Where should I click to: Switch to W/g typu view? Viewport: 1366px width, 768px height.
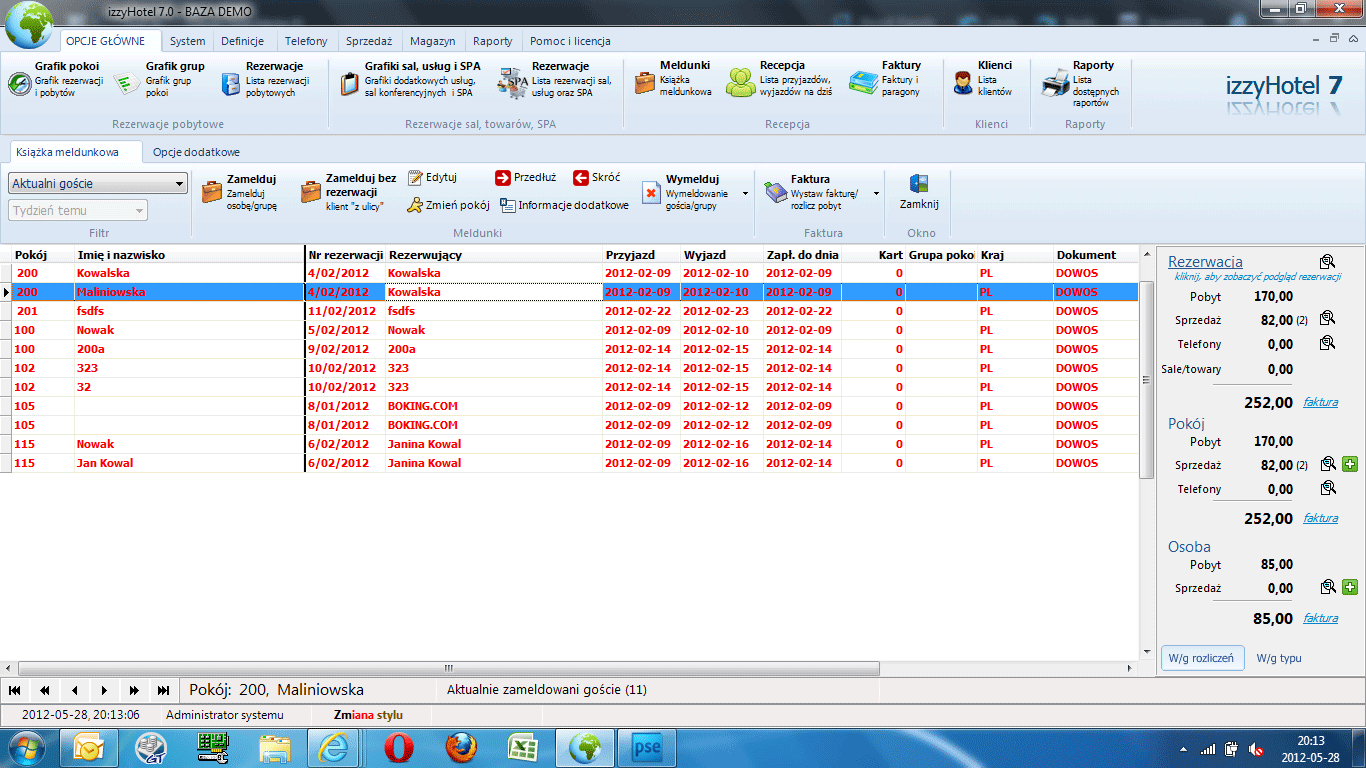[1279, 658]
